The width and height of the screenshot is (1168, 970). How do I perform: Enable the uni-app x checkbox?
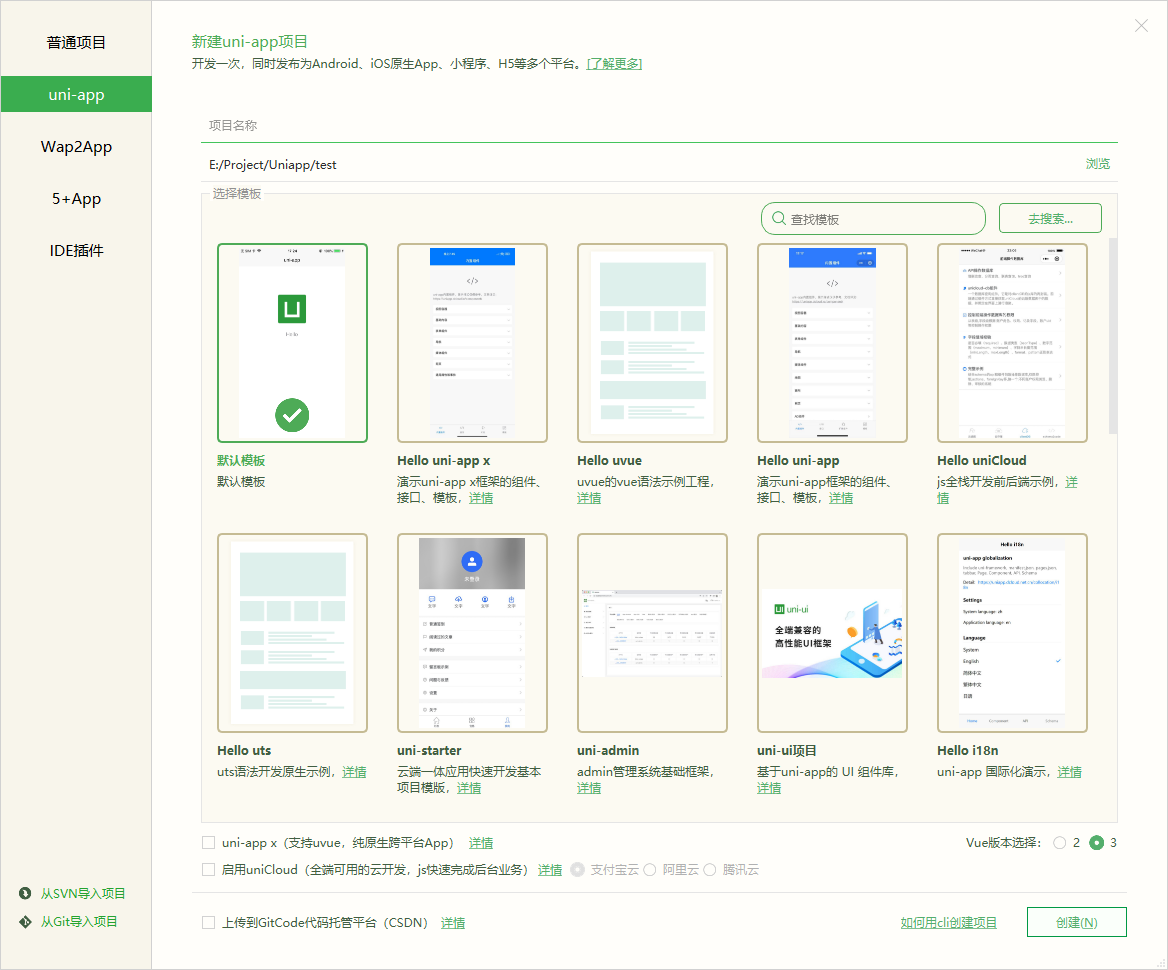tap(208, 842)
